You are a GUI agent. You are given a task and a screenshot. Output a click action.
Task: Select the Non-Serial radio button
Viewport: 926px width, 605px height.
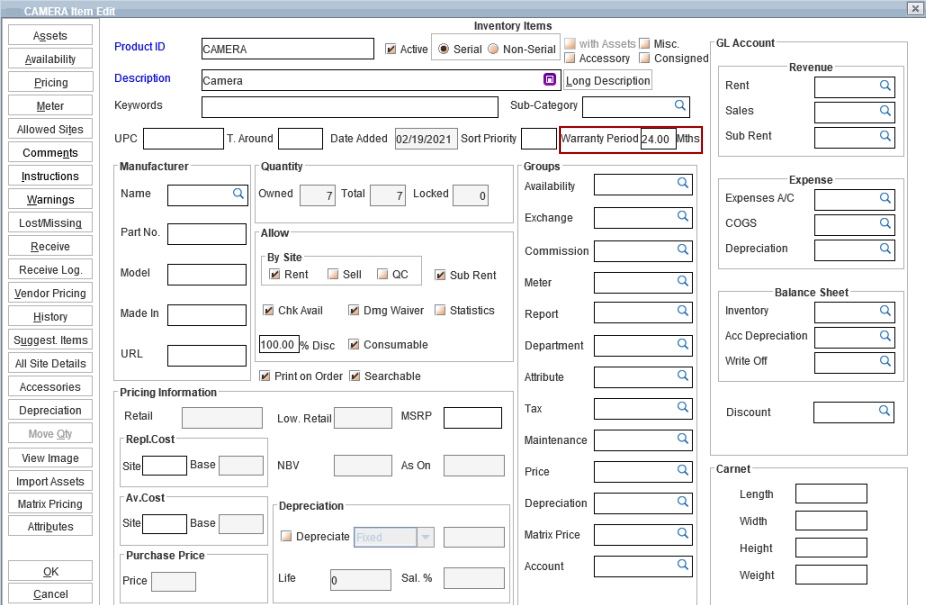(x=493, y=49)
